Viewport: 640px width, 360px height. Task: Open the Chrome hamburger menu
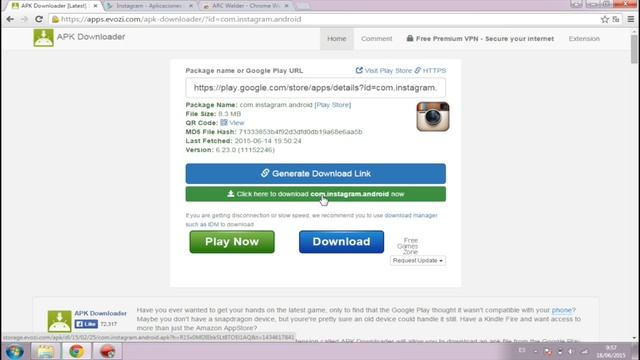pyautogui.click(x=631, y=19)
